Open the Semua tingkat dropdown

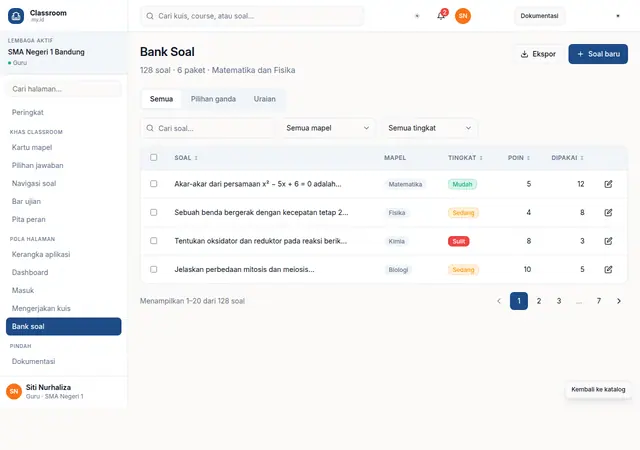429,128
